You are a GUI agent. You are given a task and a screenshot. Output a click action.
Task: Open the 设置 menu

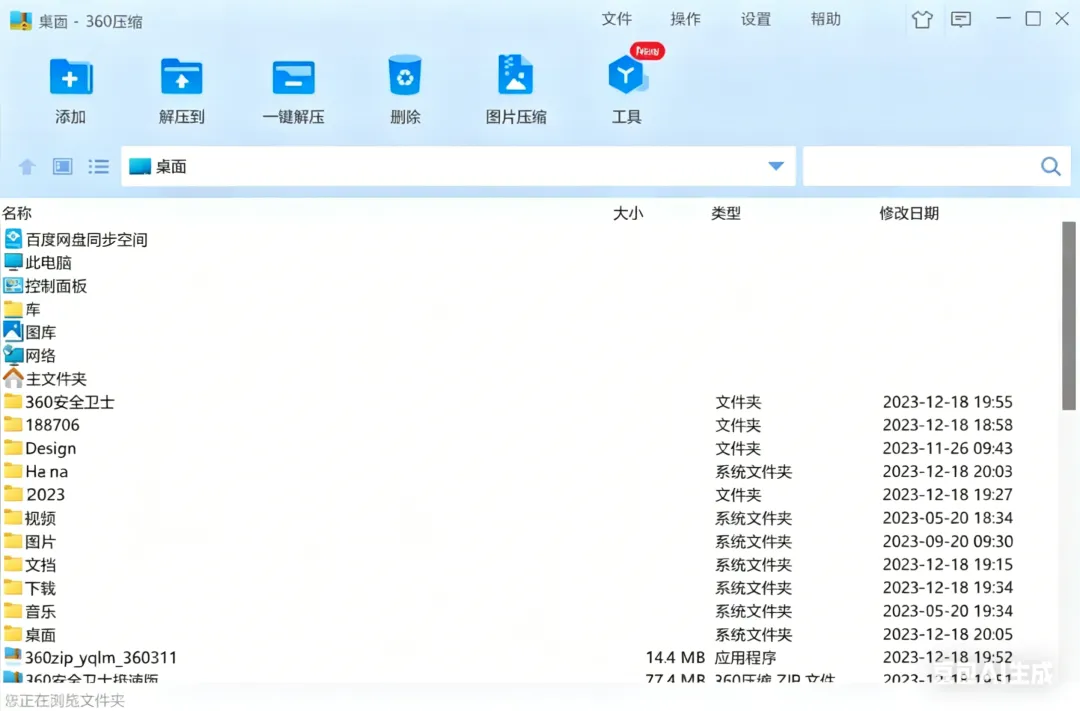(x=756, y=19)
